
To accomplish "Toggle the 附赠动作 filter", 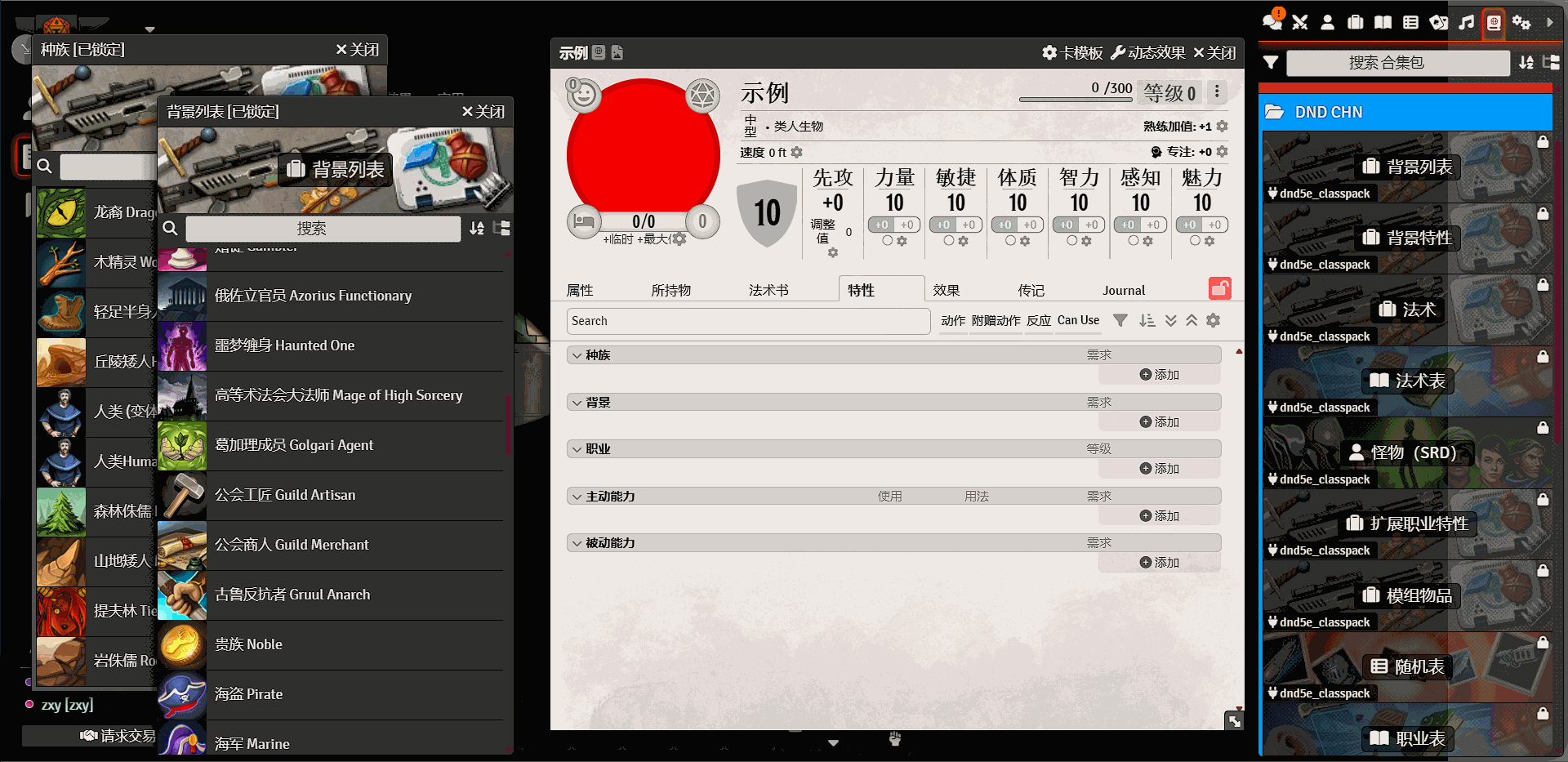I will (996, 321).
